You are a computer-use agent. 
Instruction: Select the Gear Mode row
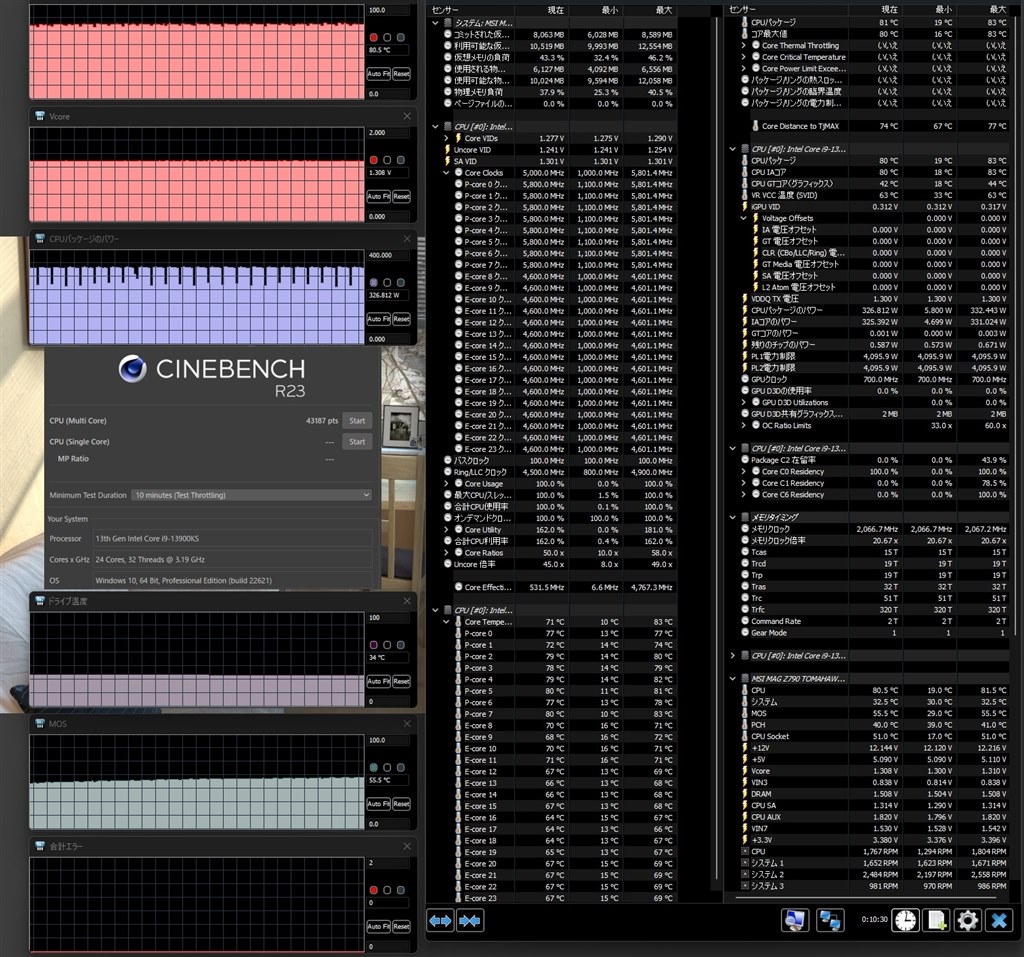click(868, 633)
